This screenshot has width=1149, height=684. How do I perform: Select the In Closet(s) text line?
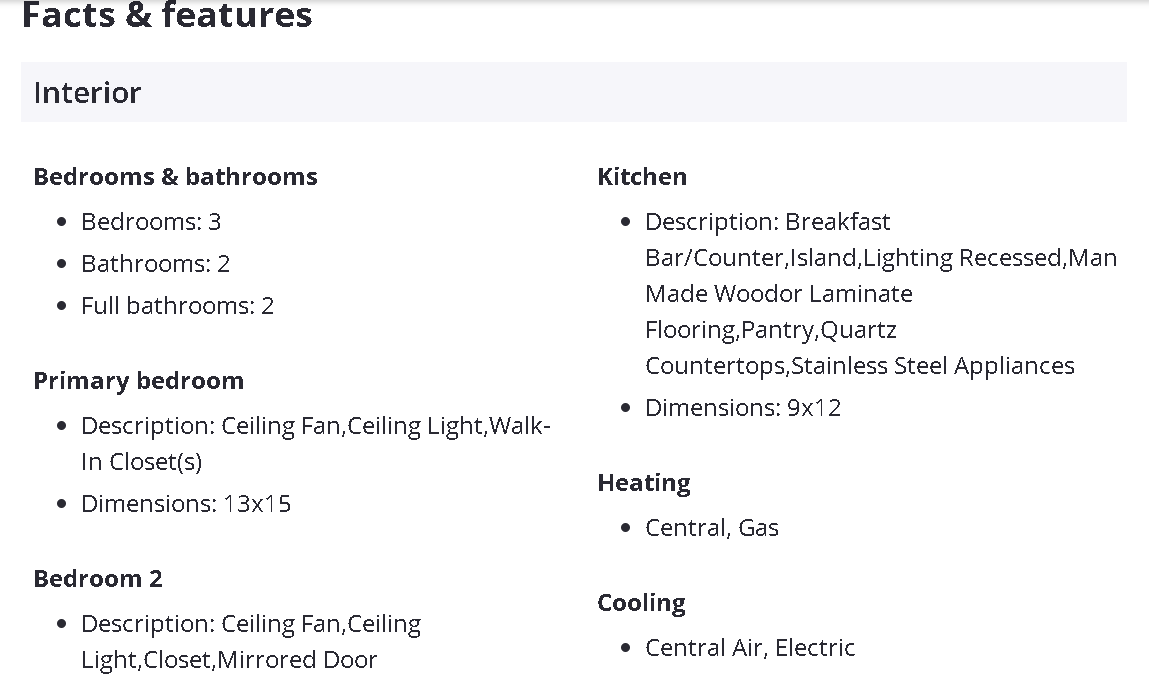[x=141, y=462]
